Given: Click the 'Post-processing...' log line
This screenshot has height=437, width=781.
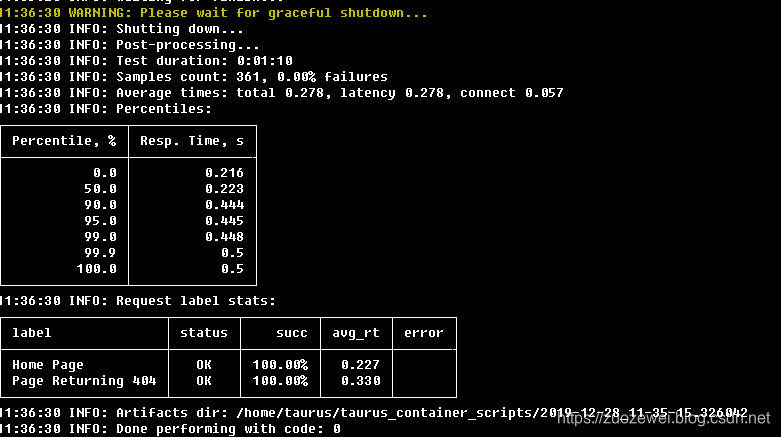Looking at the screenshot, I should click(x=130, y=45).
